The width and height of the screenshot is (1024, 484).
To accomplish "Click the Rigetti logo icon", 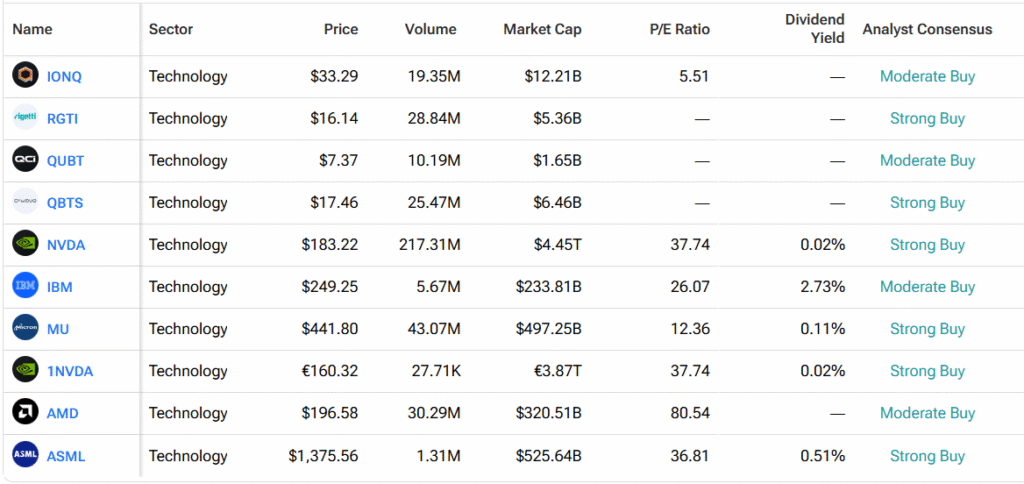I will point(25,118).
